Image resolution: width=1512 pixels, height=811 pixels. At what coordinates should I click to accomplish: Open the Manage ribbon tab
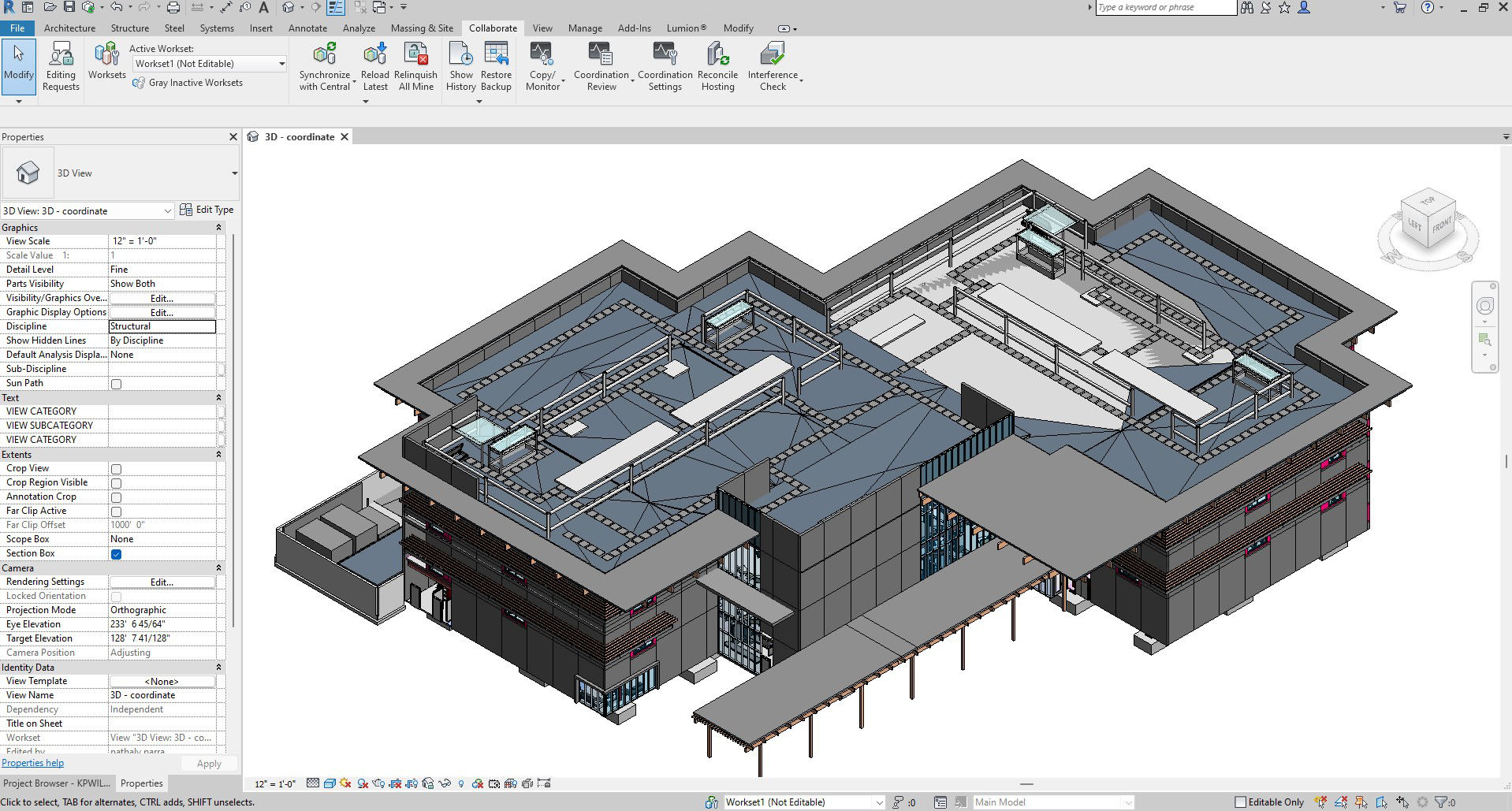(585, 28)
